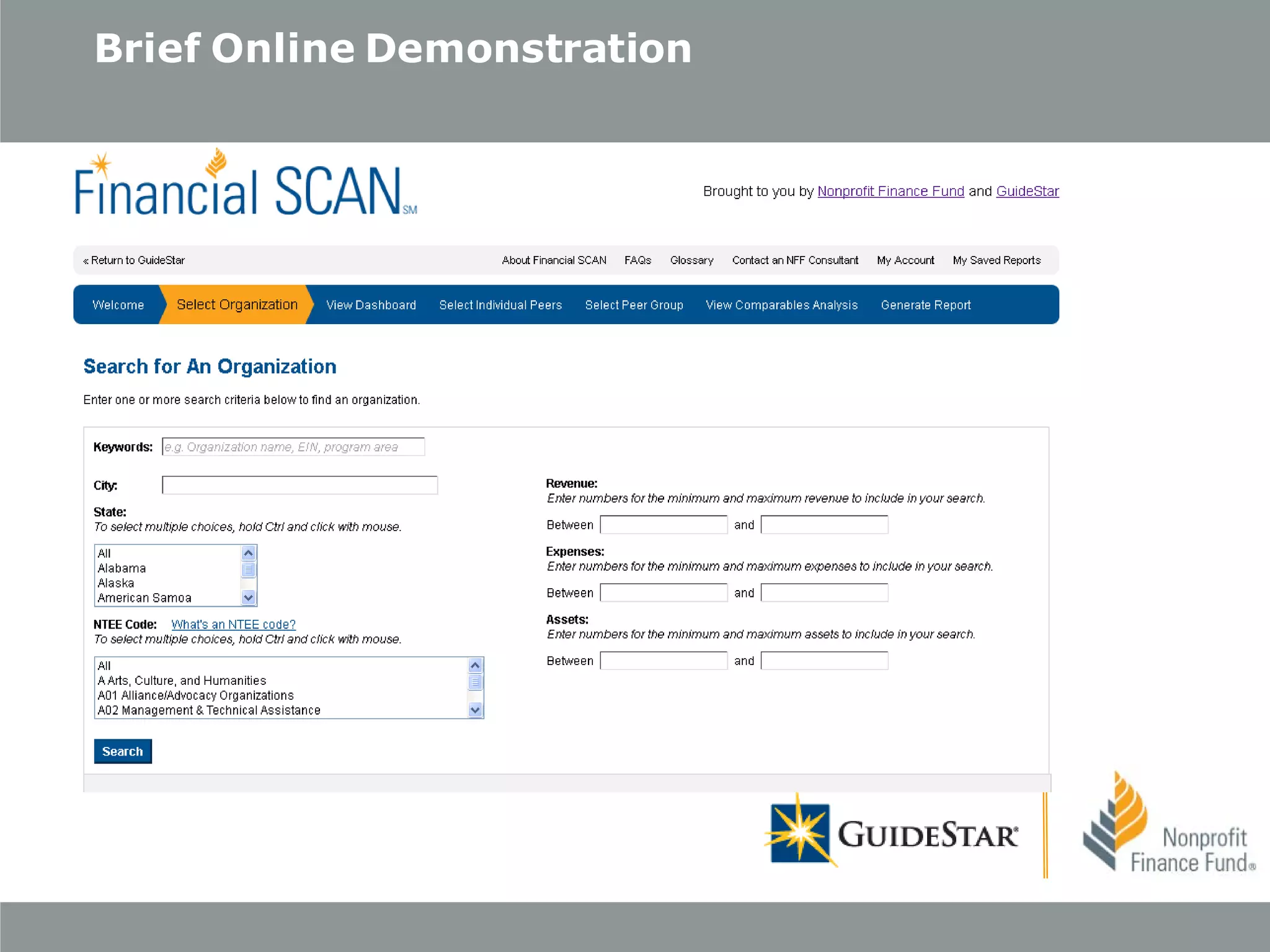
Task: Open the Generate Report step
Action: (x=926, y=305)
